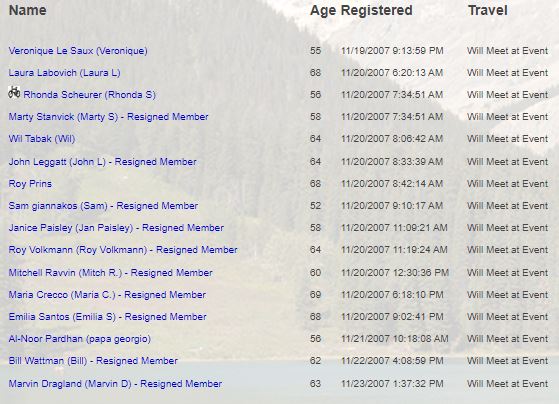The width and height of the screenshot is (559, 404).
Task: Select the Roy Volkmann member link
Action: [123, 250]
